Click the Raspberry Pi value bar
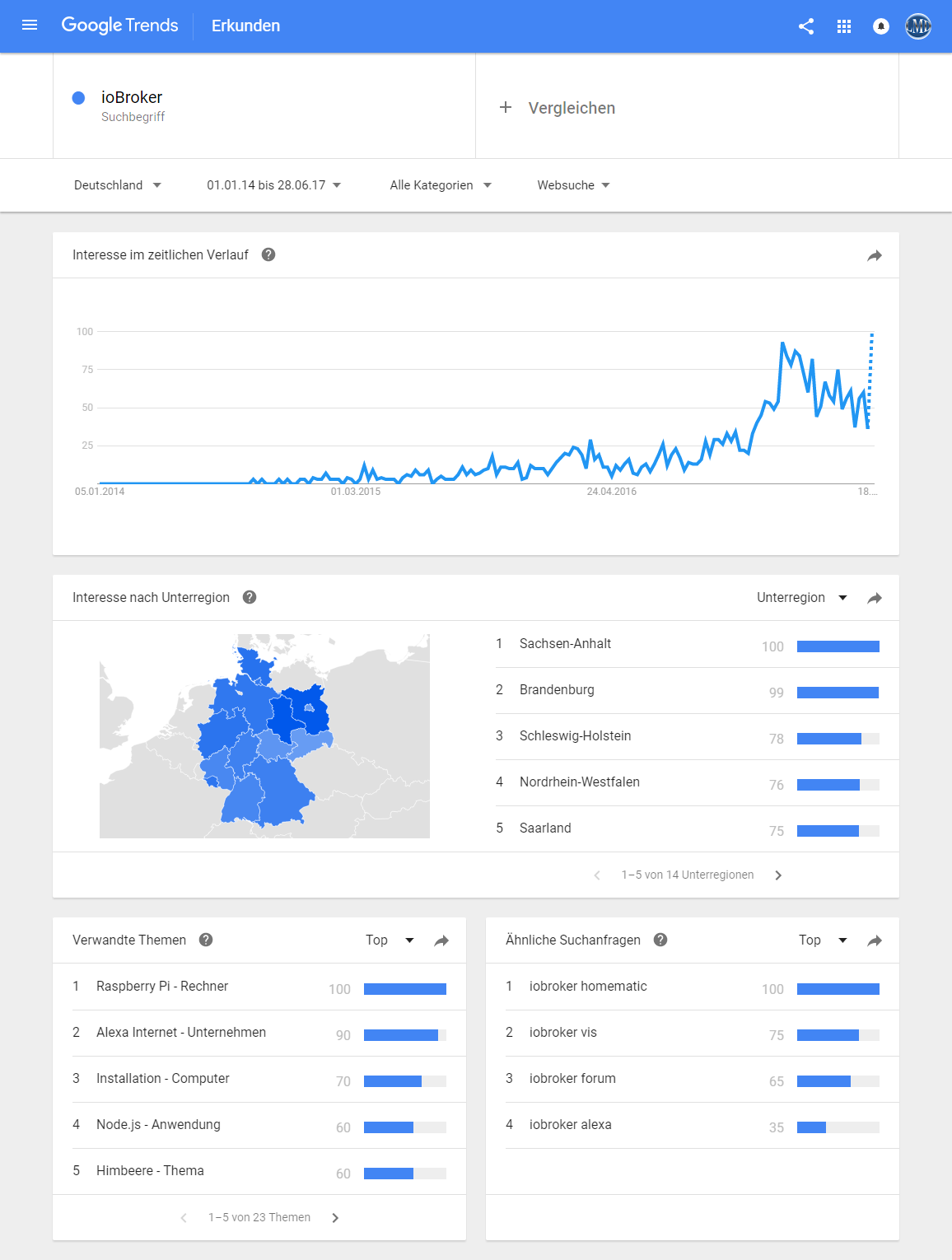 click(x=405, y=989)
